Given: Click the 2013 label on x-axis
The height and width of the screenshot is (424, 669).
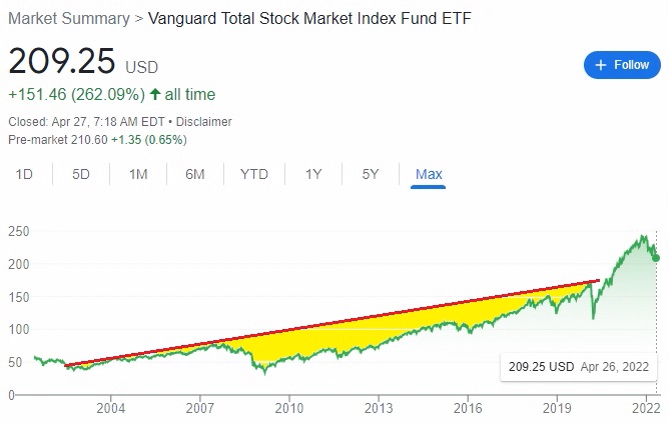Looking at the screenshot, I should tap(378, 408).
